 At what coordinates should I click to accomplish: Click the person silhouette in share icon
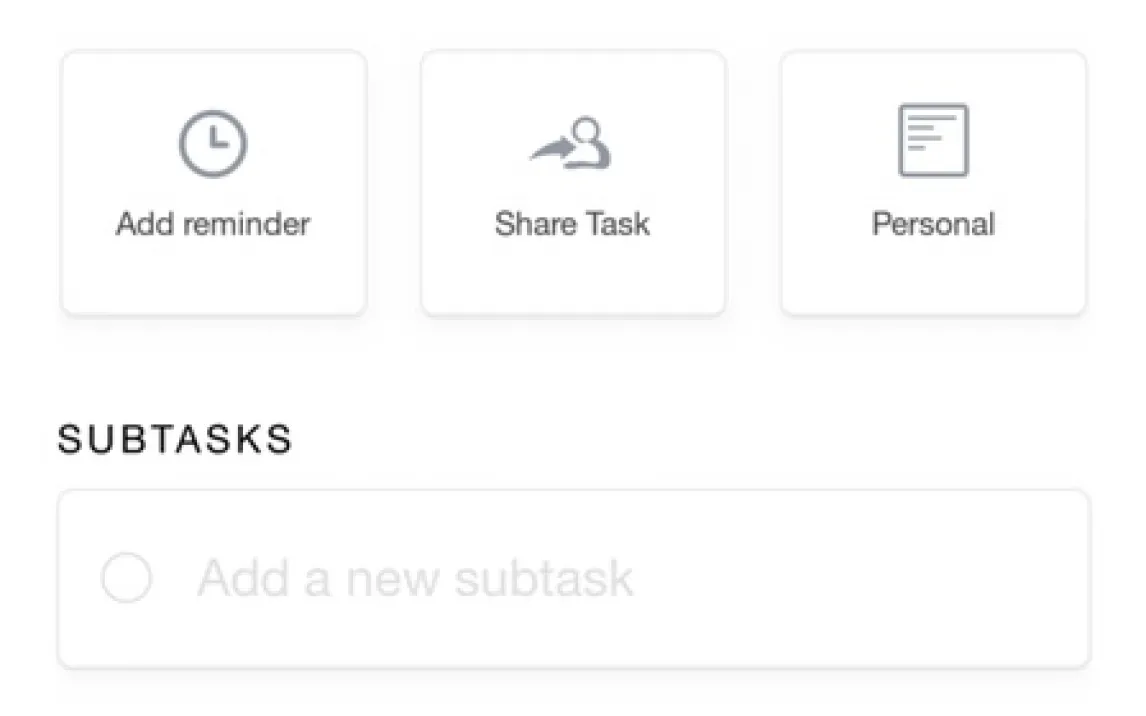point(589,143)
